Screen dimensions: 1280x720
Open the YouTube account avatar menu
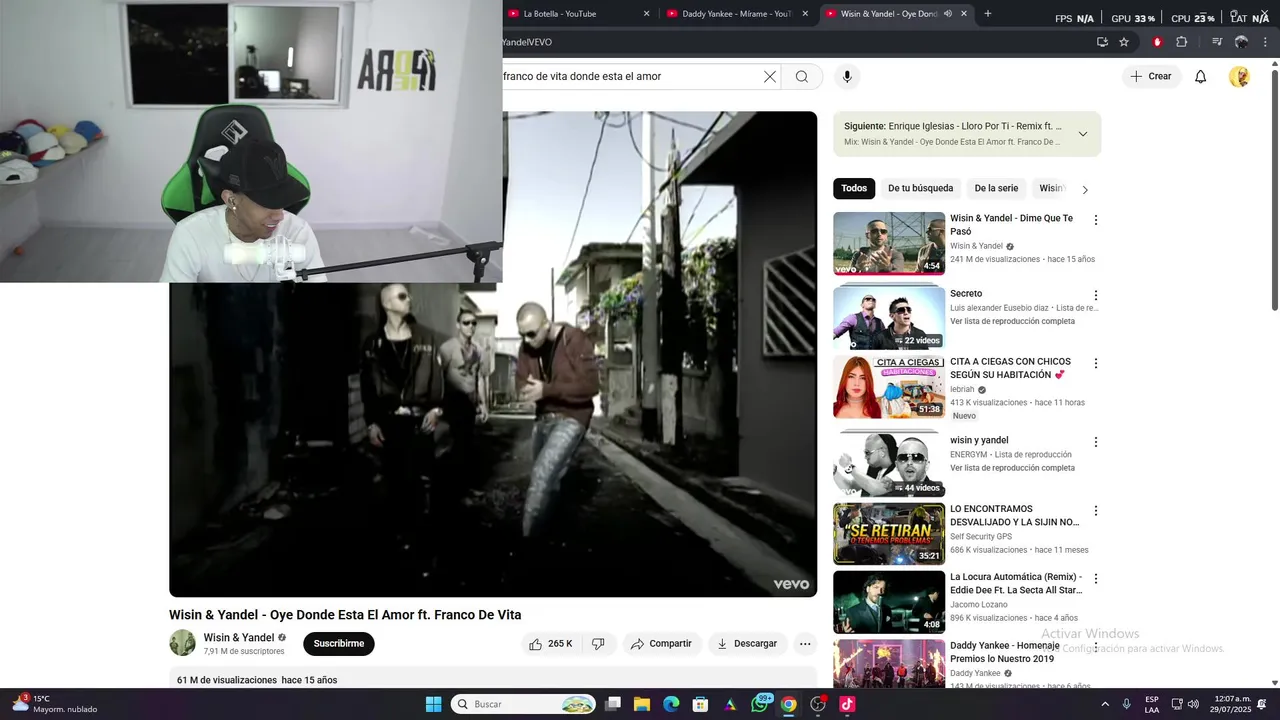point(1240,77)
